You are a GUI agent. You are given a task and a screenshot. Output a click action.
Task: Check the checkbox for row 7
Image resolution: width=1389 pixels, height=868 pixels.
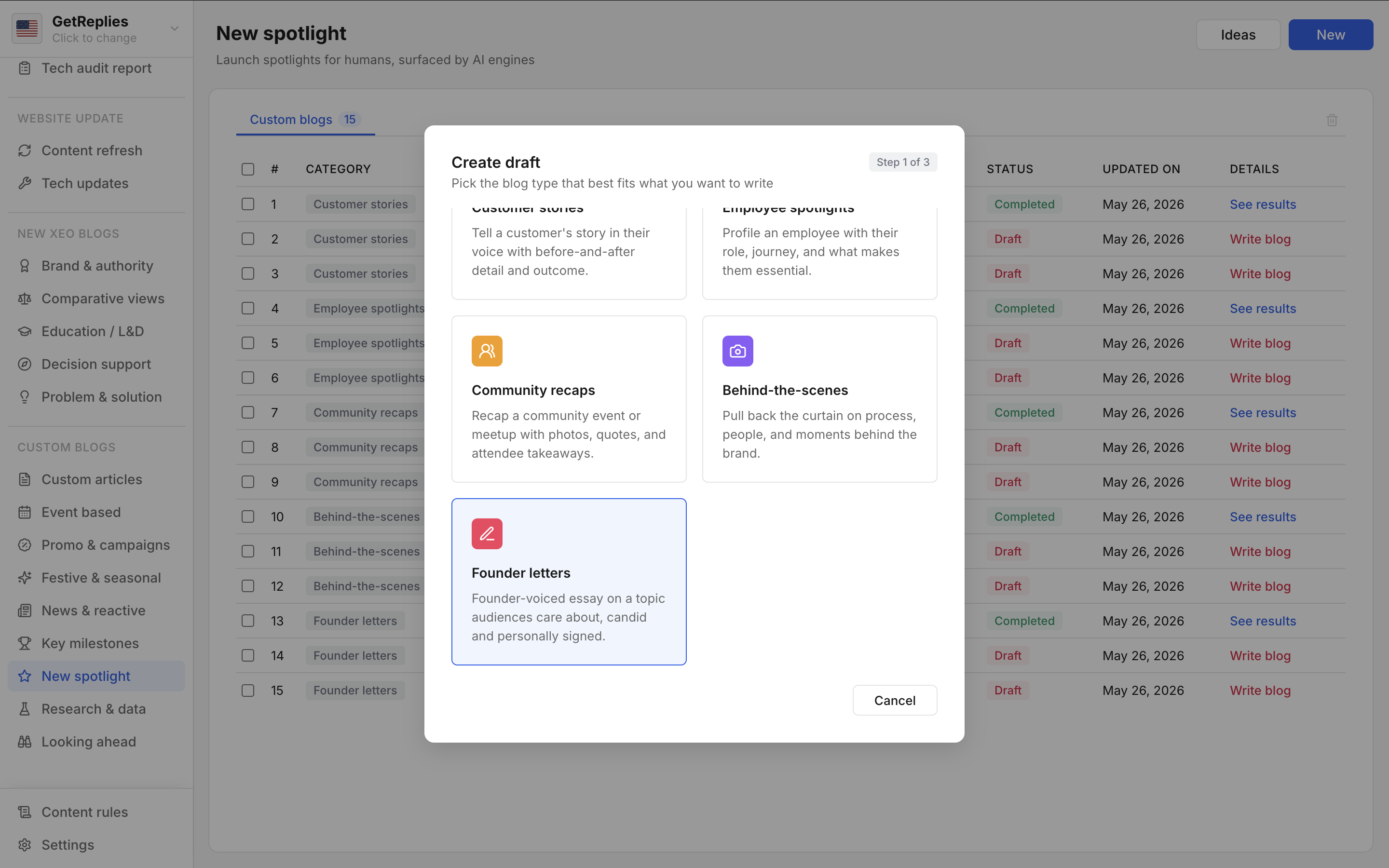coord(248,412)
